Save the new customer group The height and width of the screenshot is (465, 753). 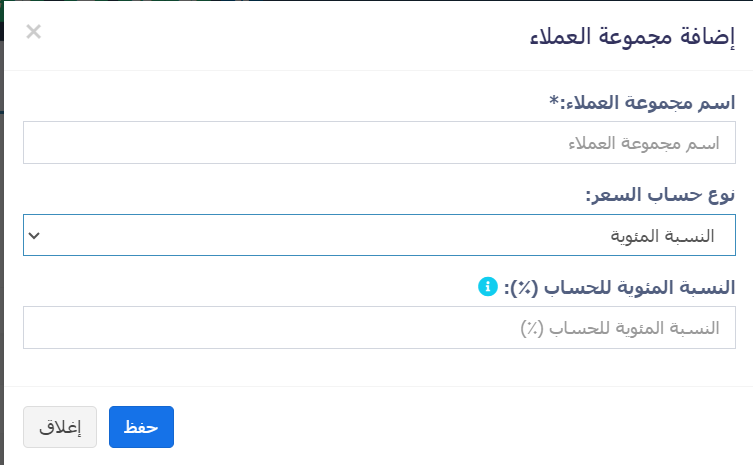pos(141,427)
